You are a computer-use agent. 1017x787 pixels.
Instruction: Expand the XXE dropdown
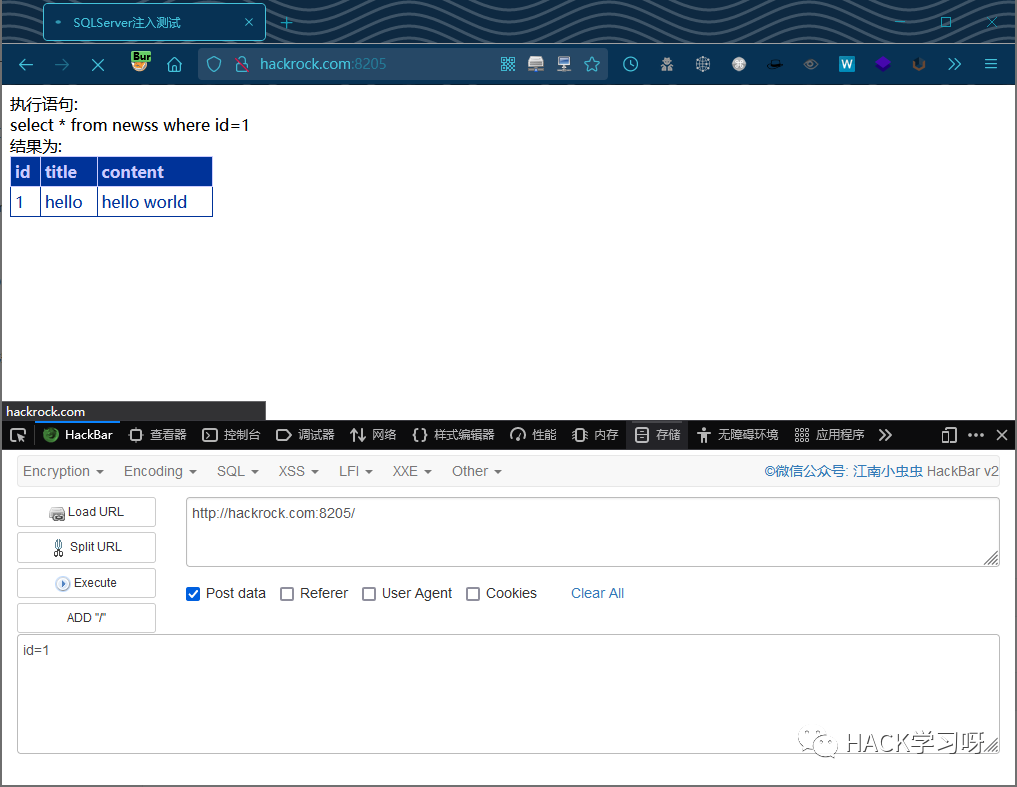412,472
